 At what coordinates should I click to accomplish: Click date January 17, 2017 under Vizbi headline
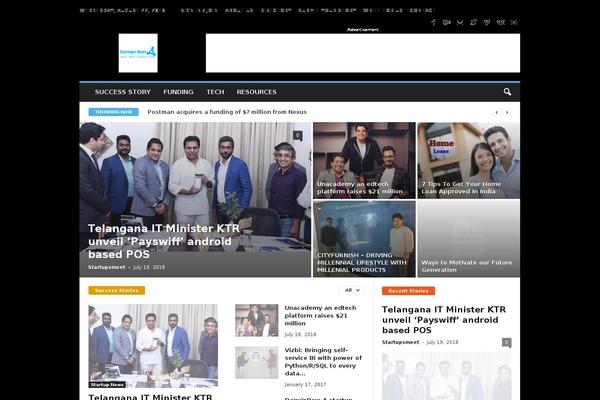pyautogui.click(x=305, y=384)
